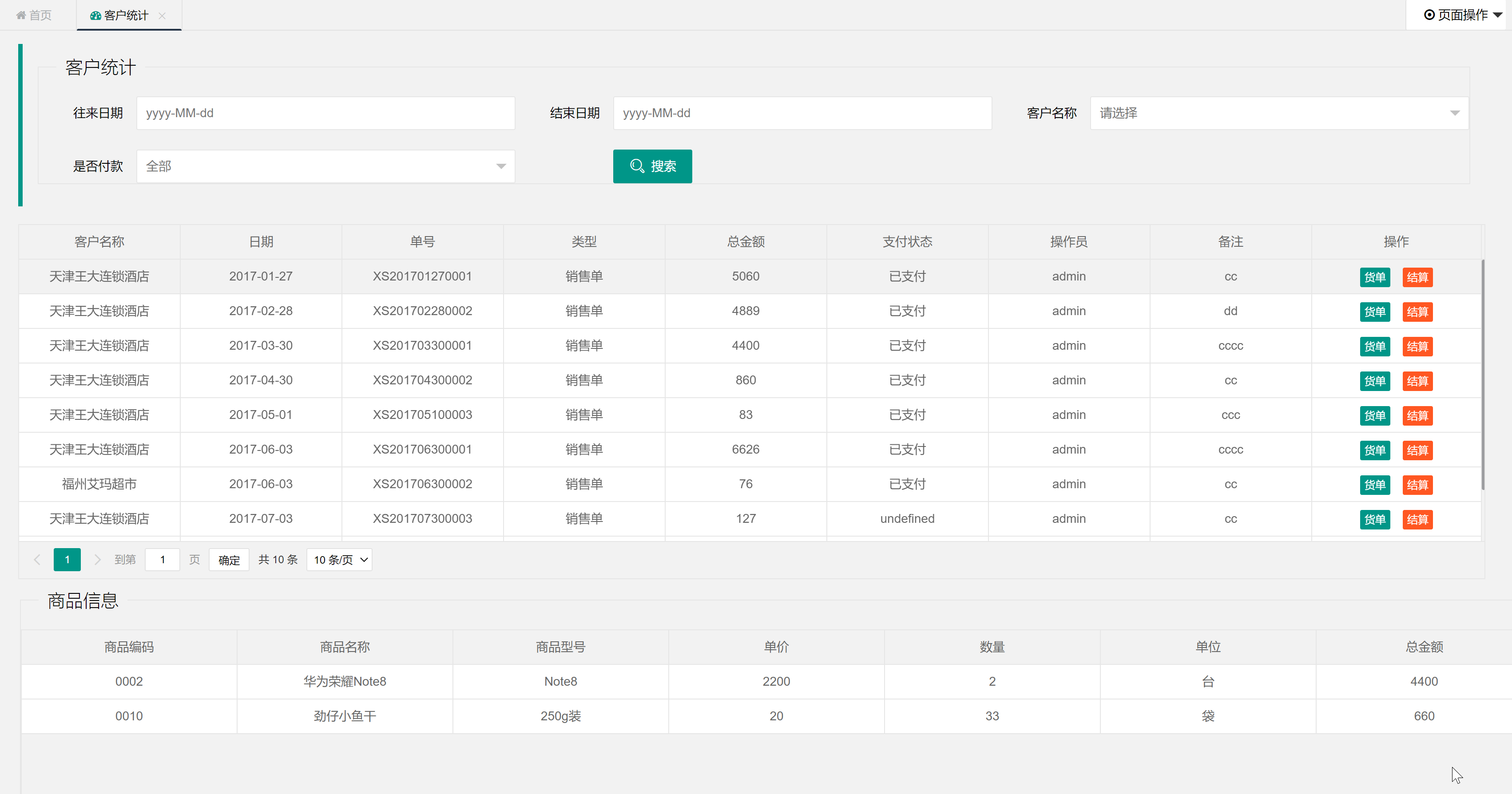Click 结算 for order XS201707300003

(1417, 519)
